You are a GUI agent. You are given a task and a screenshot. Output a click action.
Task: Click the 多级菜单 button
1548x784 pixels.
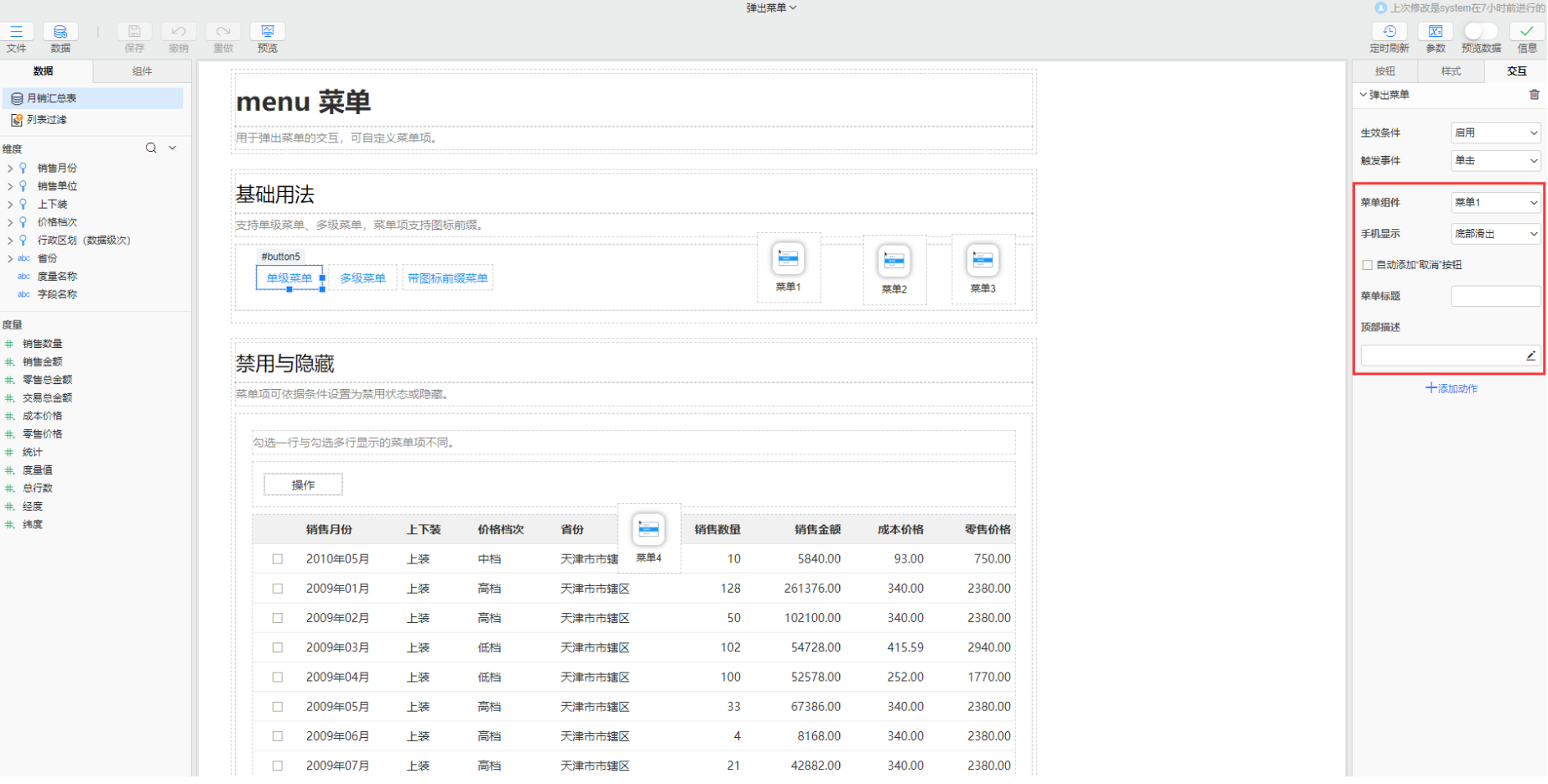pyautogui.click(x=362, y=278)
